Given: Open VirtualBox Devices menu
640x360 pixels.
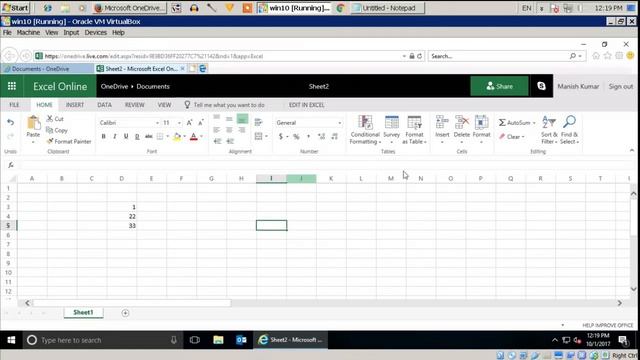Looking at the screenshot, I should 96,32.
